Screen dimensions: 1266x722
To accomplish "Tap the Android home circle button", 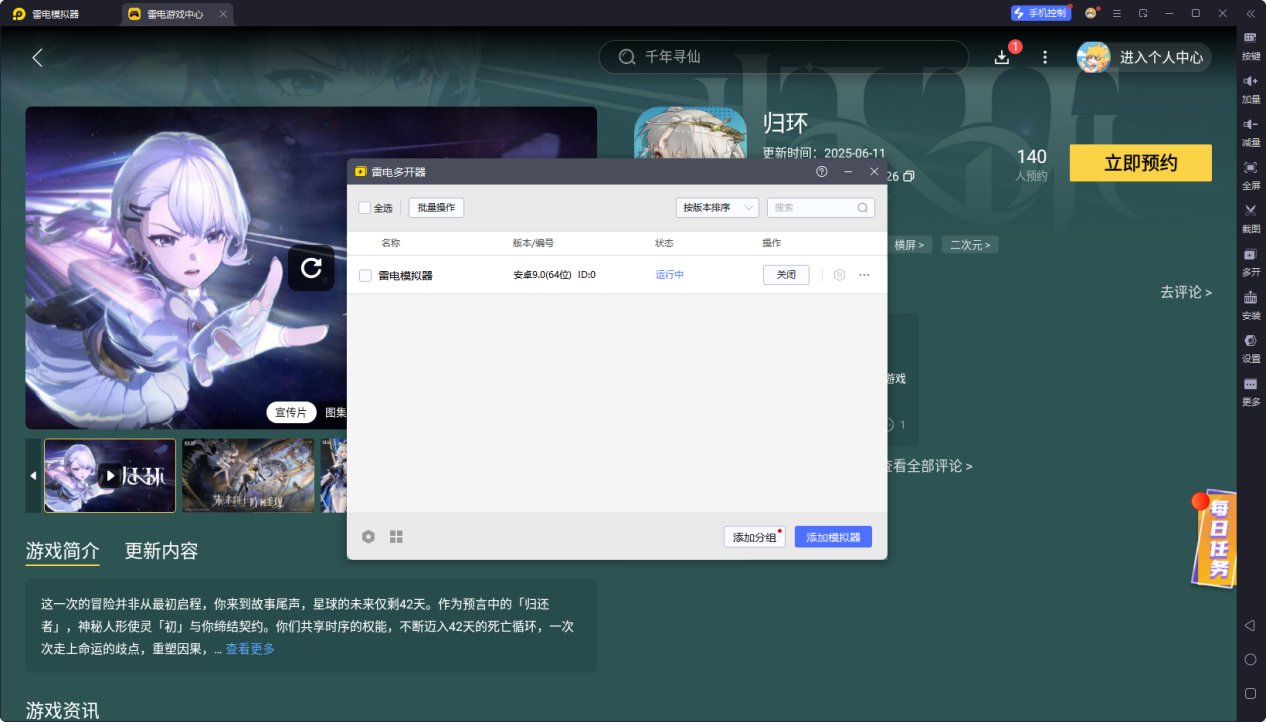I will tap(1250, 659).
